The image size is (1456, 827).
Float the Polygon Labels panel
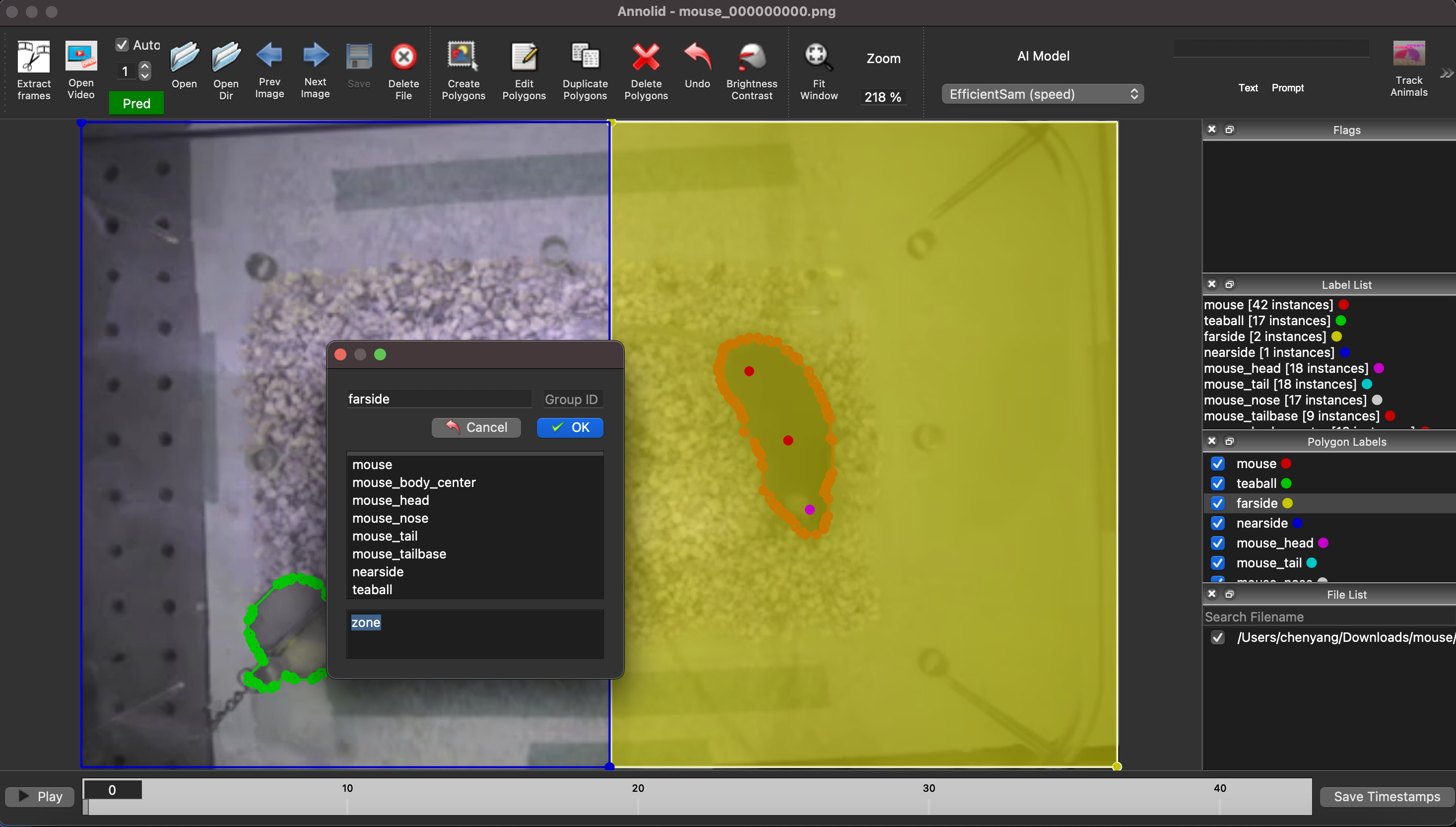[1230, 441]
